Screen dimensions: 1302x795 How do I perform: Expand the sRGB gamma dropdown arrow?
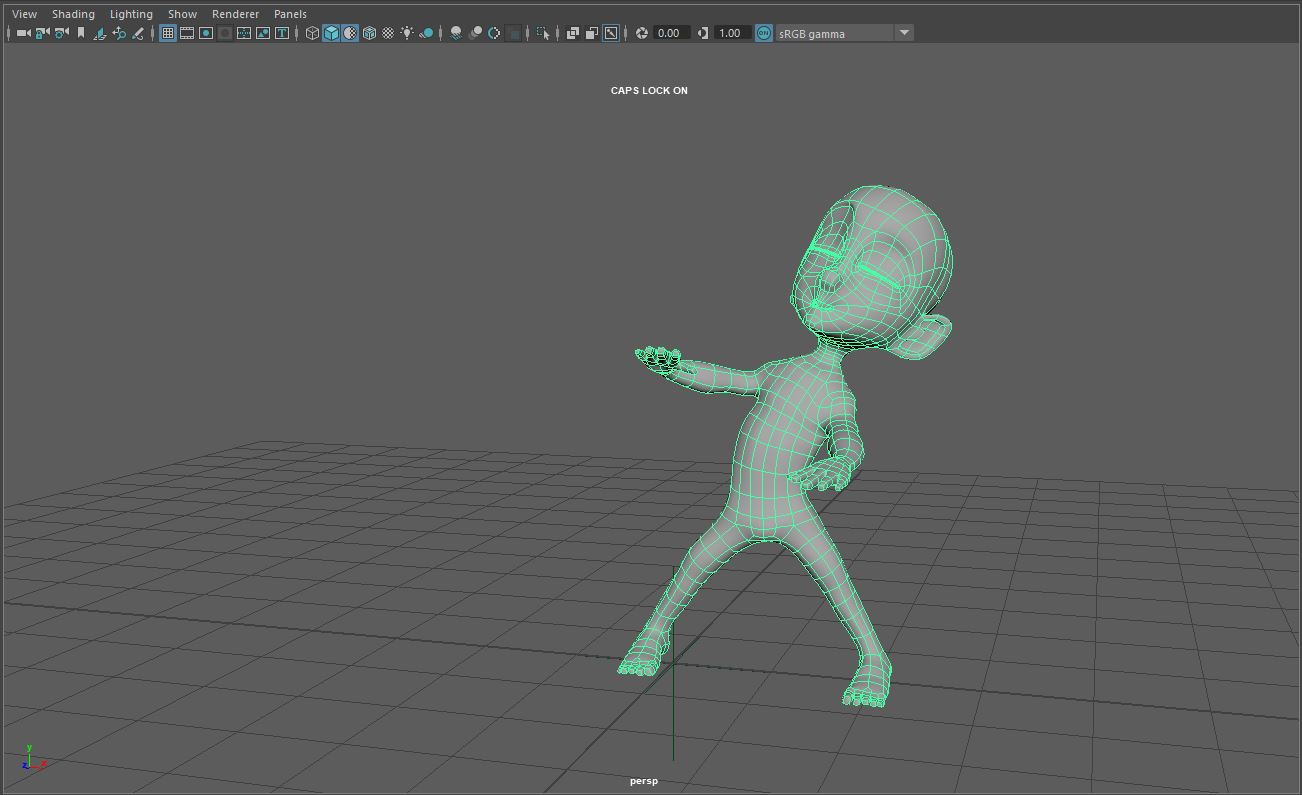(x=904, y=33)
